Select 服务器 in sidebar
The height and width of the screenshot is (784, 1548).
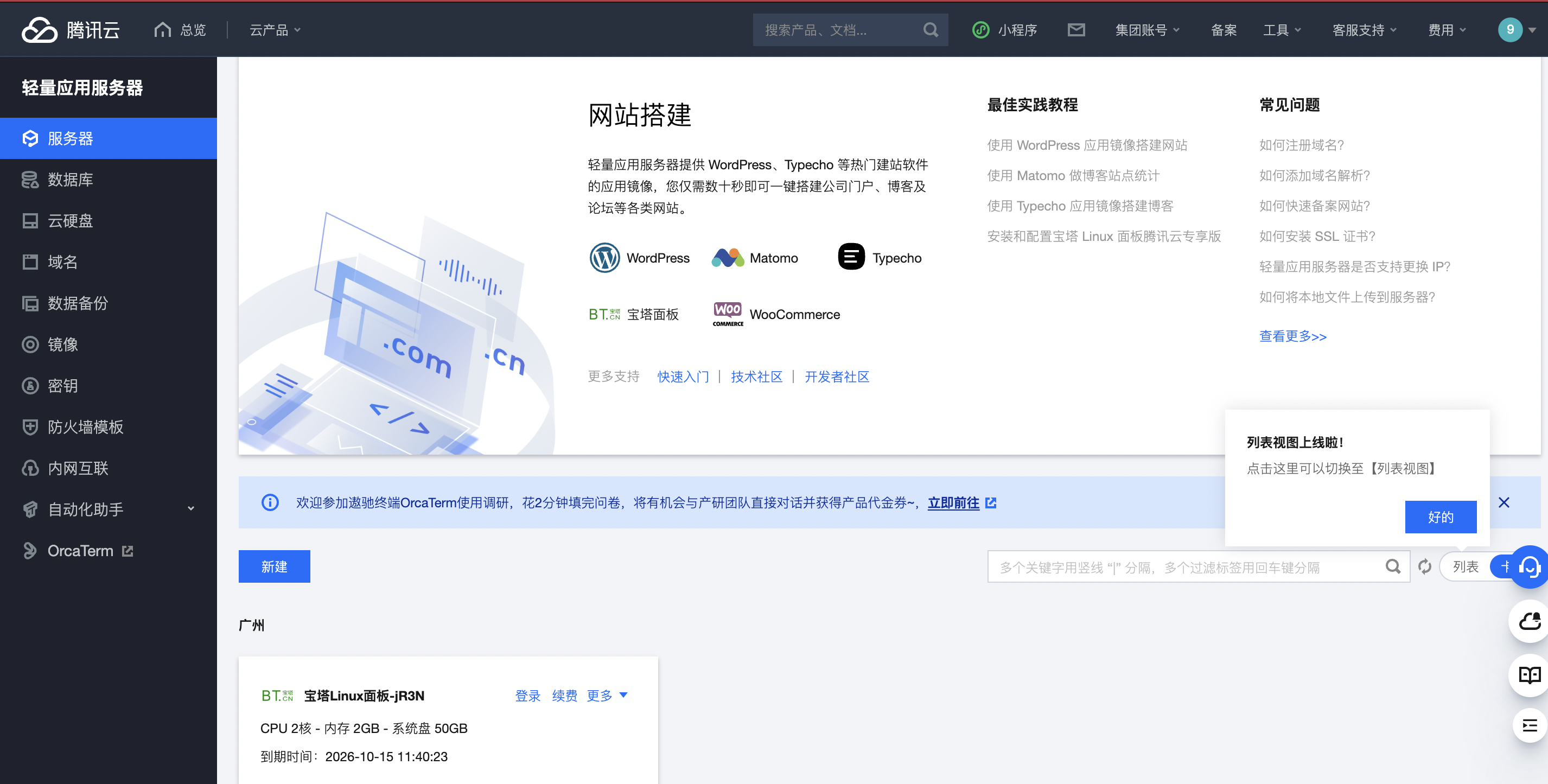pyautogui.click(x=108, y=138)
